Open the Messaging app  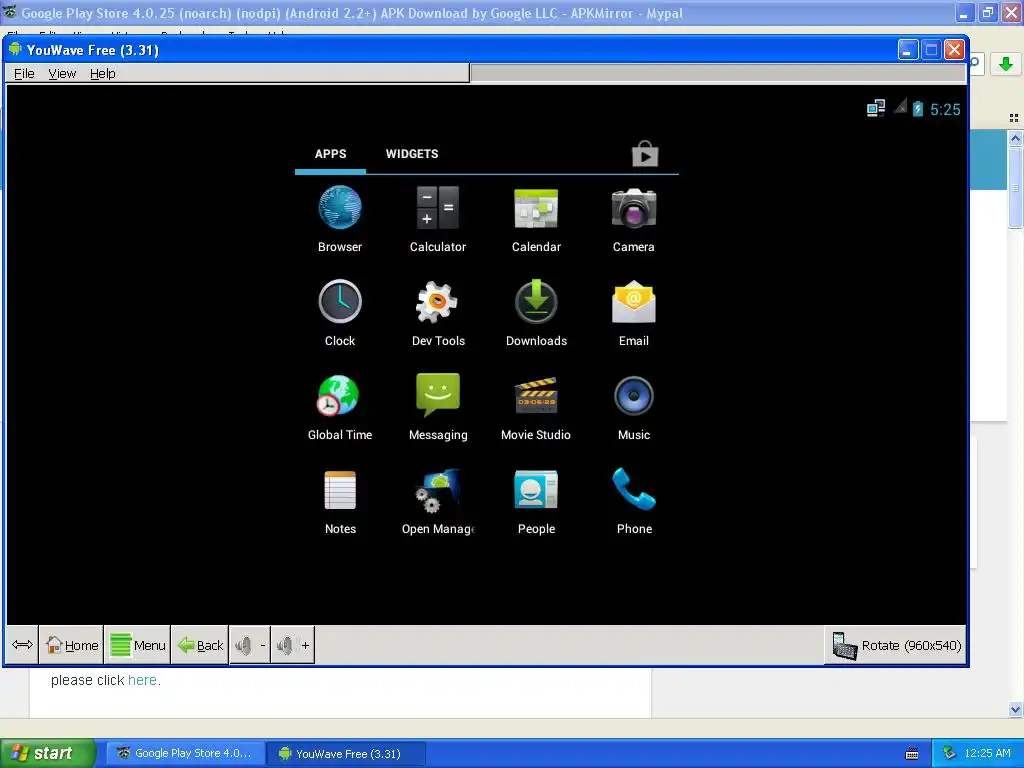(x=438, y=408)
